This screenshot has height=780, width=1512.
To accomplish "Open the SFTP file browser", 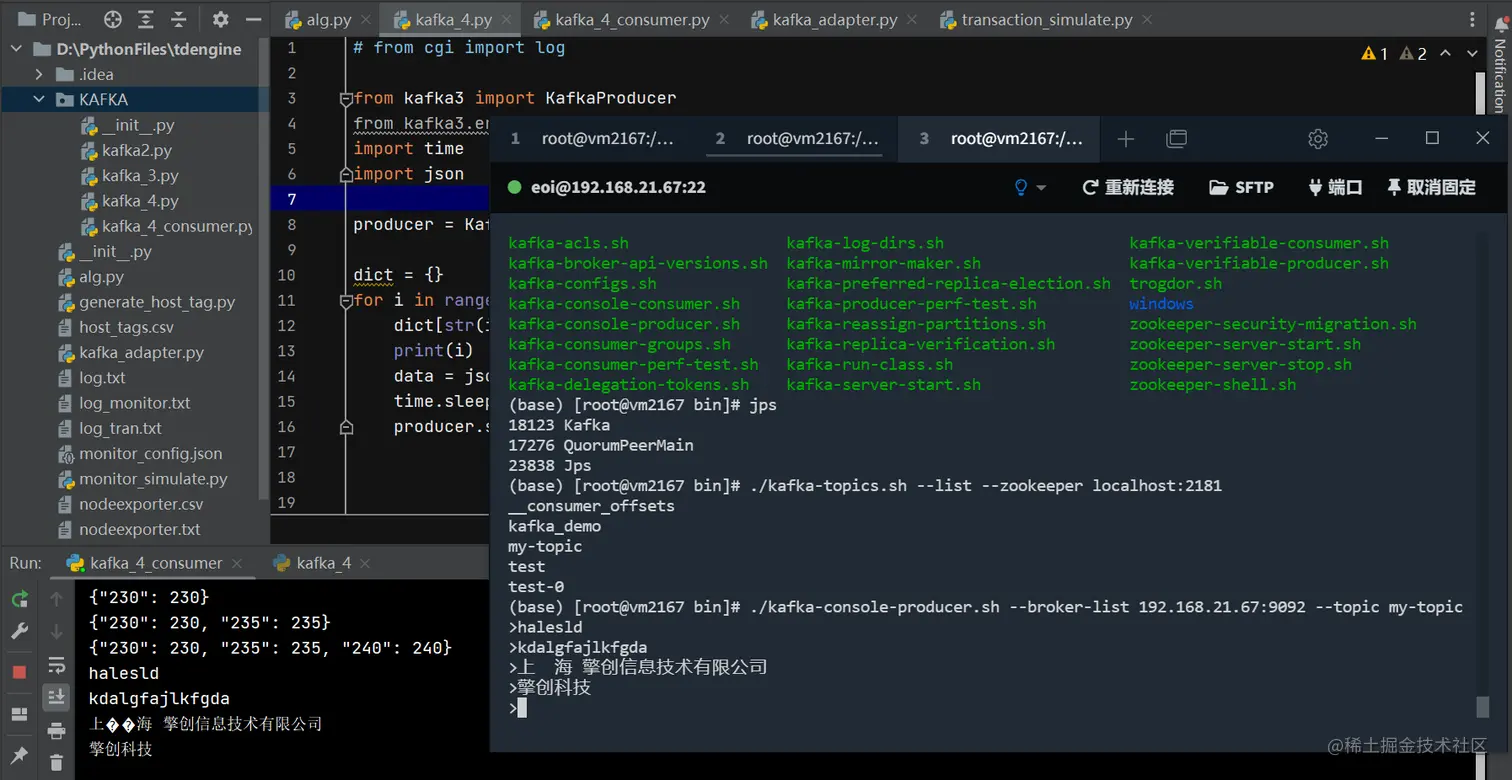I will pos(1241,187).
